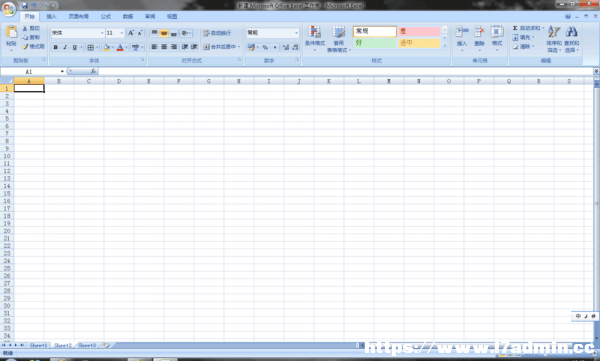Select the Sheet2 worksheet tab
This screenshot has height=361, width=600.
click(63, 345)
